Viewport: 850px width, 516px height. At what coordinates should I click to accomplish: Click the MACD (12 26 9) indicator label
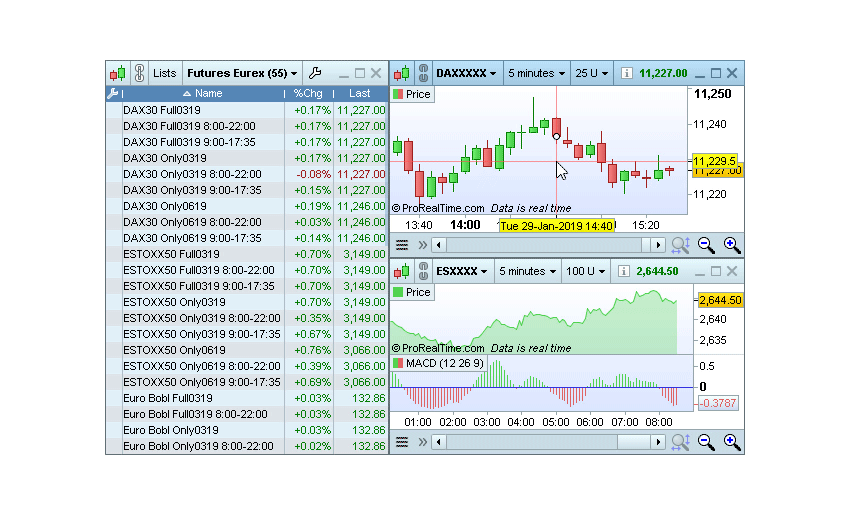click(439, 363)
